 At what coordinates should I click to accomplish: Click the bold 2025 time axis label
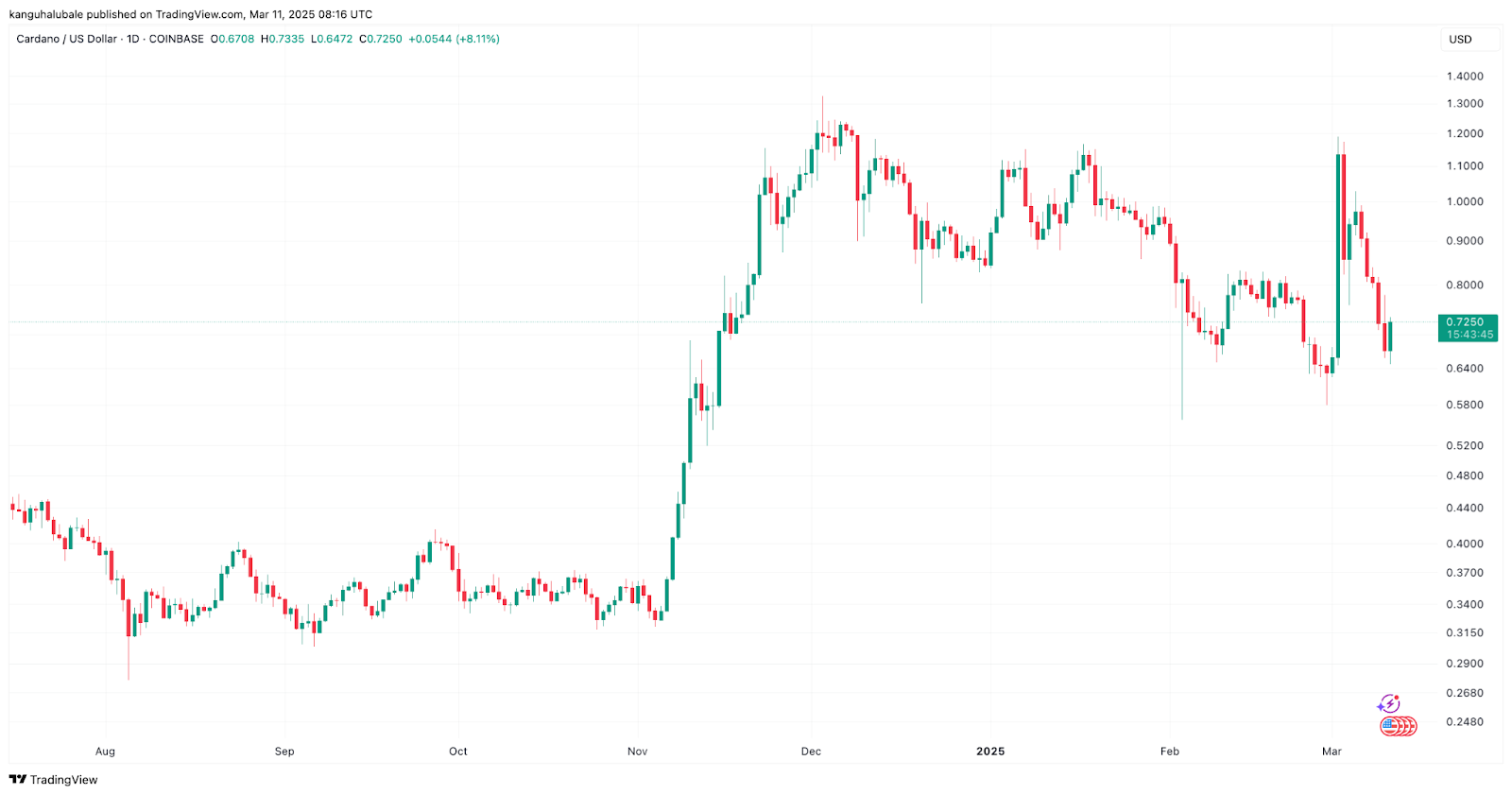point(990,752)
